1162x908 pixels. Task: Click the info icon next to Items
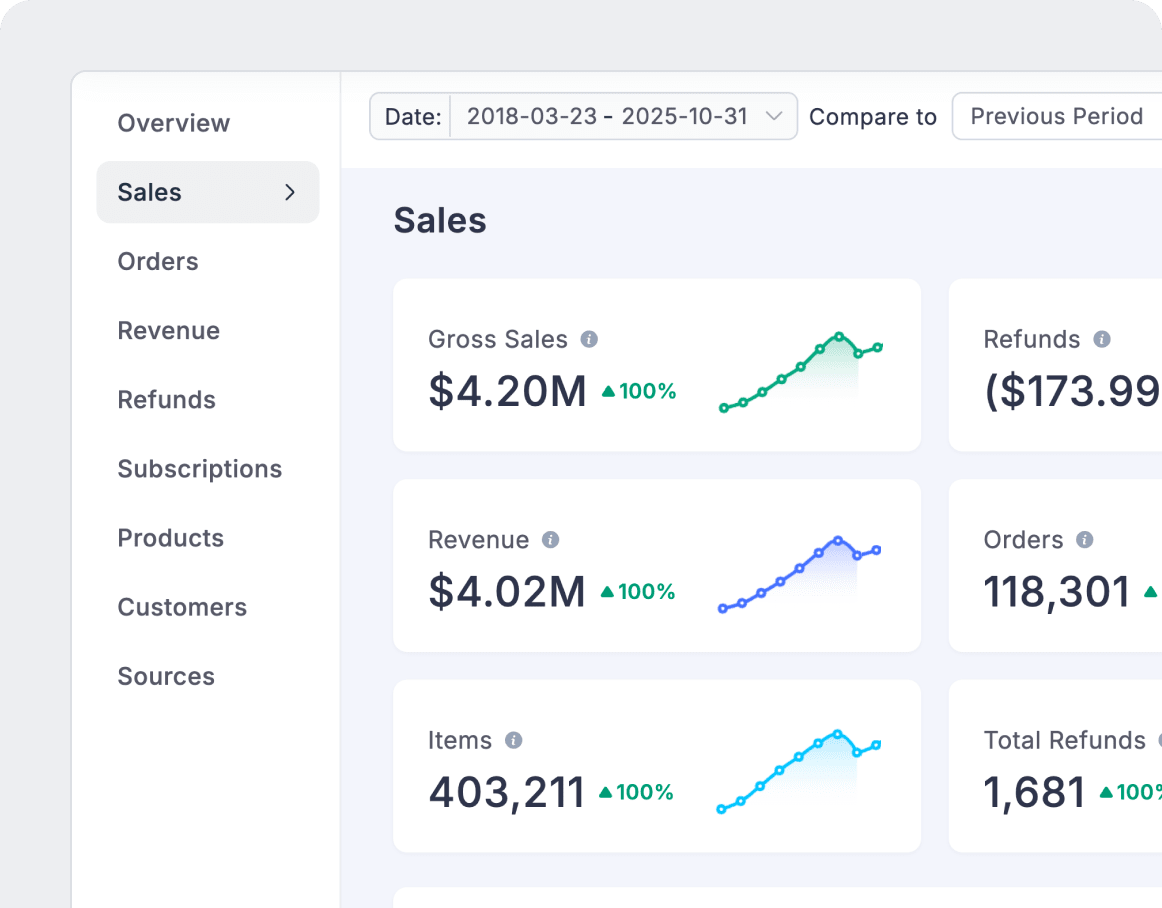[515, 740]
